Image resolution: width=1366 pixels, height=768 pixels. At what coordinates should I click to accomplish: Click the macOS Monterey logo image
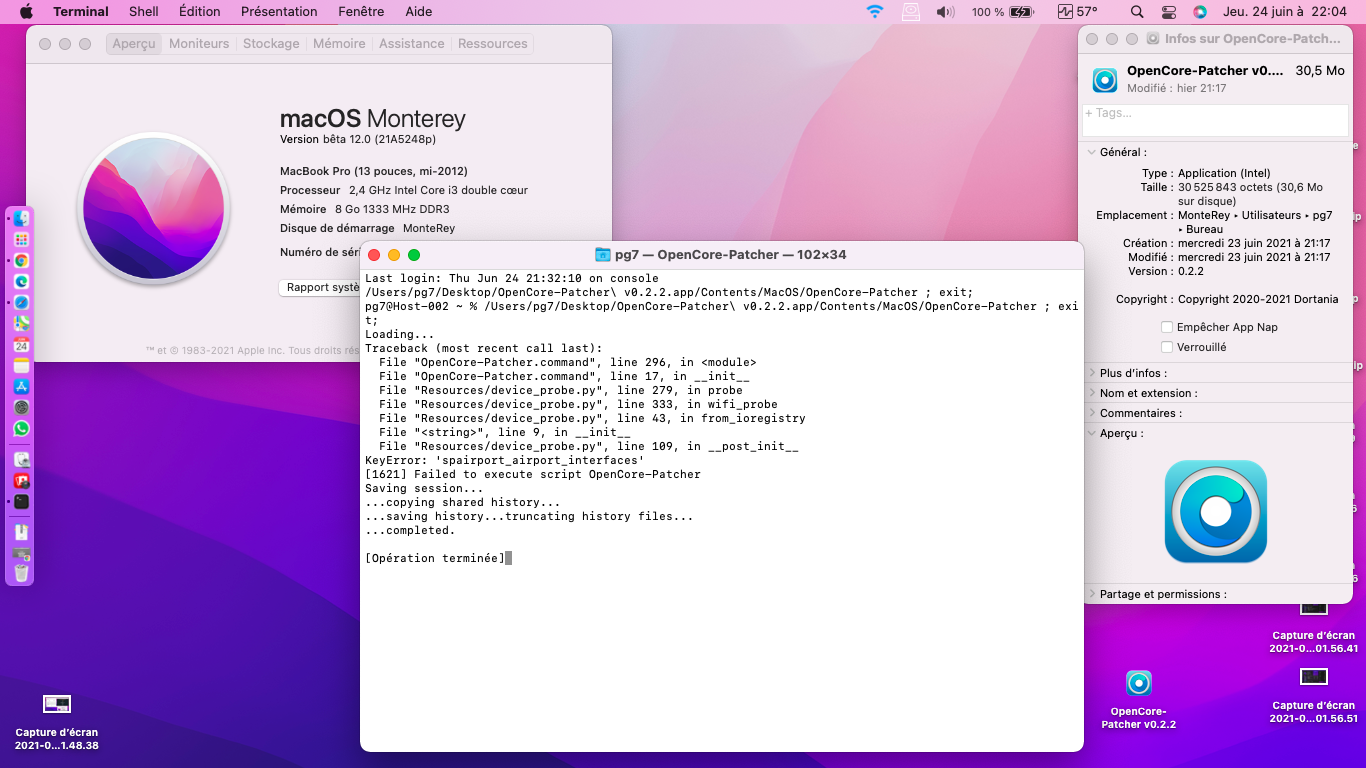pyautogui.click(x=154, y=208)
